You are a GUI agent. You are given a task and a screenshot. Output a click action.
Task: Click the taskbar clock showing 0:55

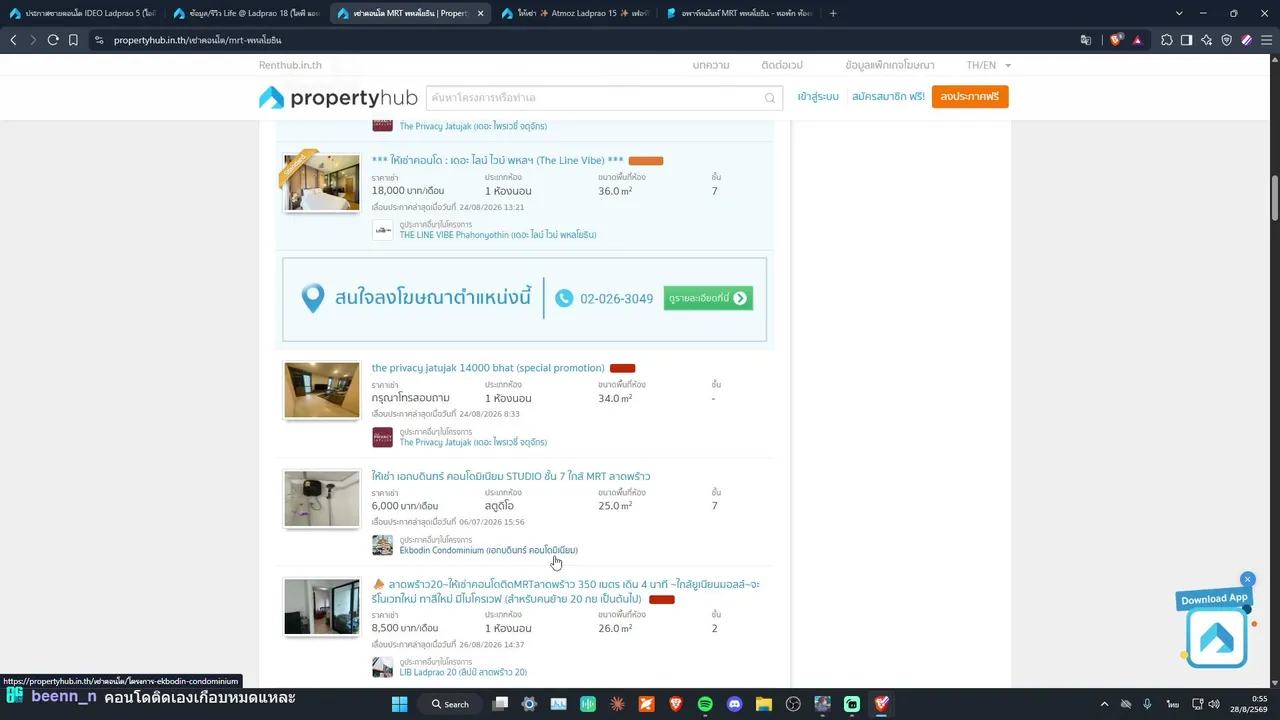click(1249, 704)
